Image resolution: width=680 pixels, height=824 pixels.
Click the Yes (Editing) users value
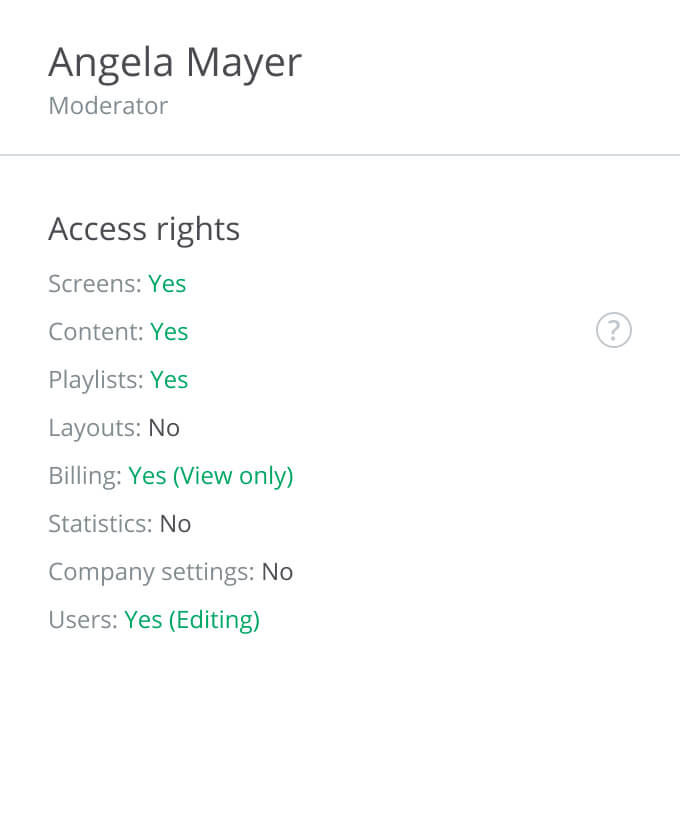coord(192,620)
